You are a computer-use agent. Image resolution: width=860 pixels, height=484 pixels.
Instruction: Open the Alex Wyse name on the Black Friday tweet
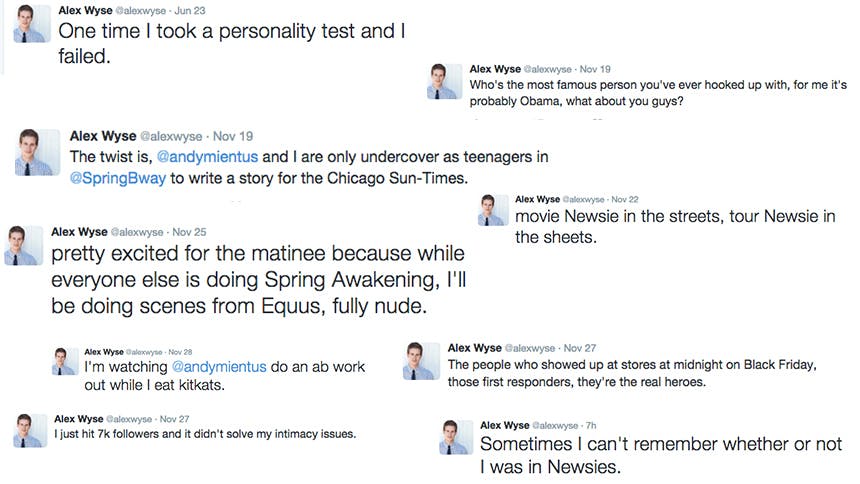[x=474, y=348]
